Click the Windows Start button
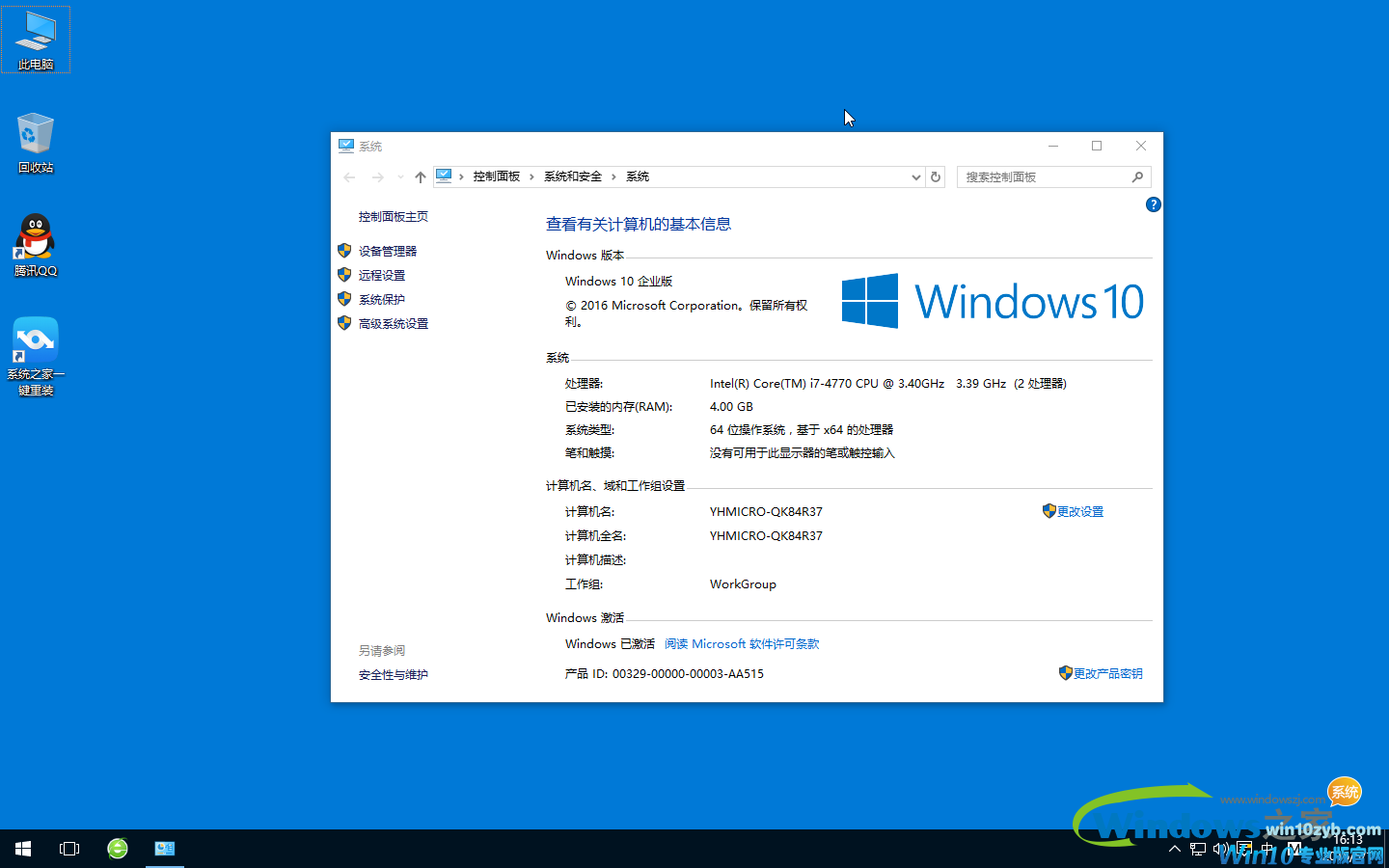 coord(22,849)
